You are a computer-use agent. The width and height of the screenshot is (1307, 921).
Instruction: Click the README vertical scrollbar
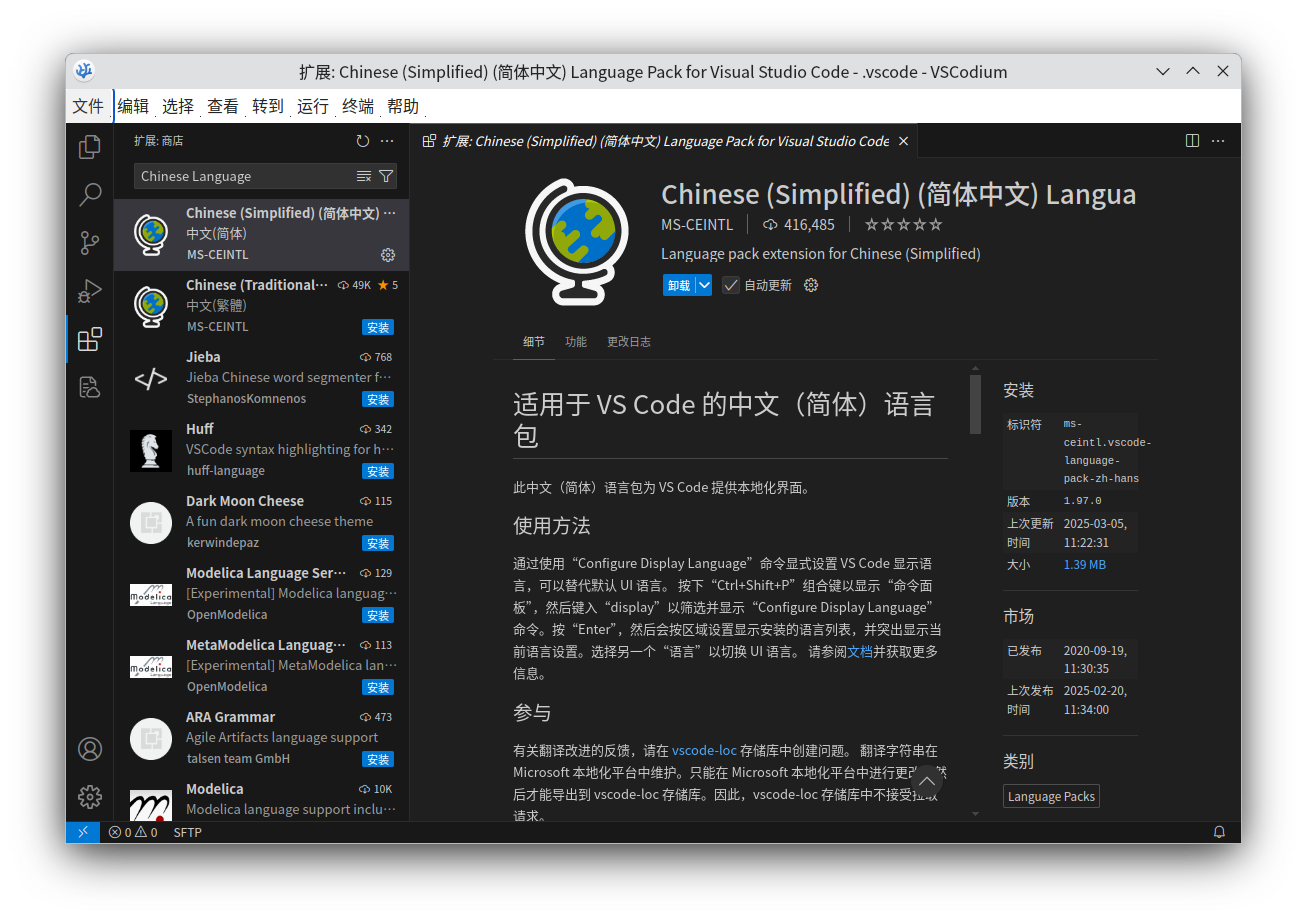[x=975, y=405]
